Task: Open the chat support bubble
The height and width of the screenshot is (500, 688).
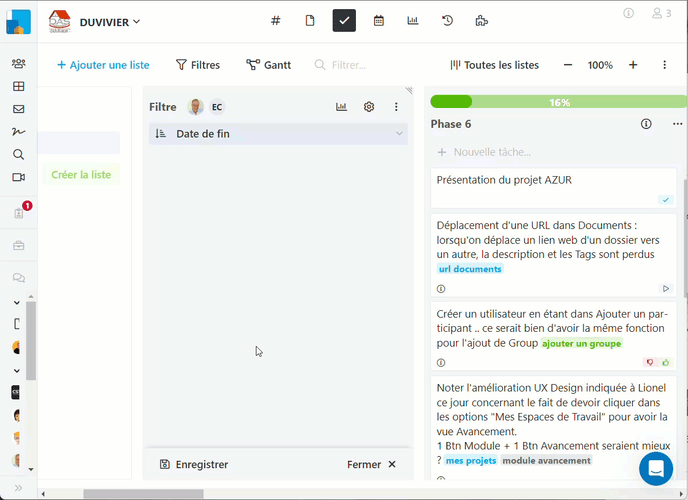Action: pos(656,468)
